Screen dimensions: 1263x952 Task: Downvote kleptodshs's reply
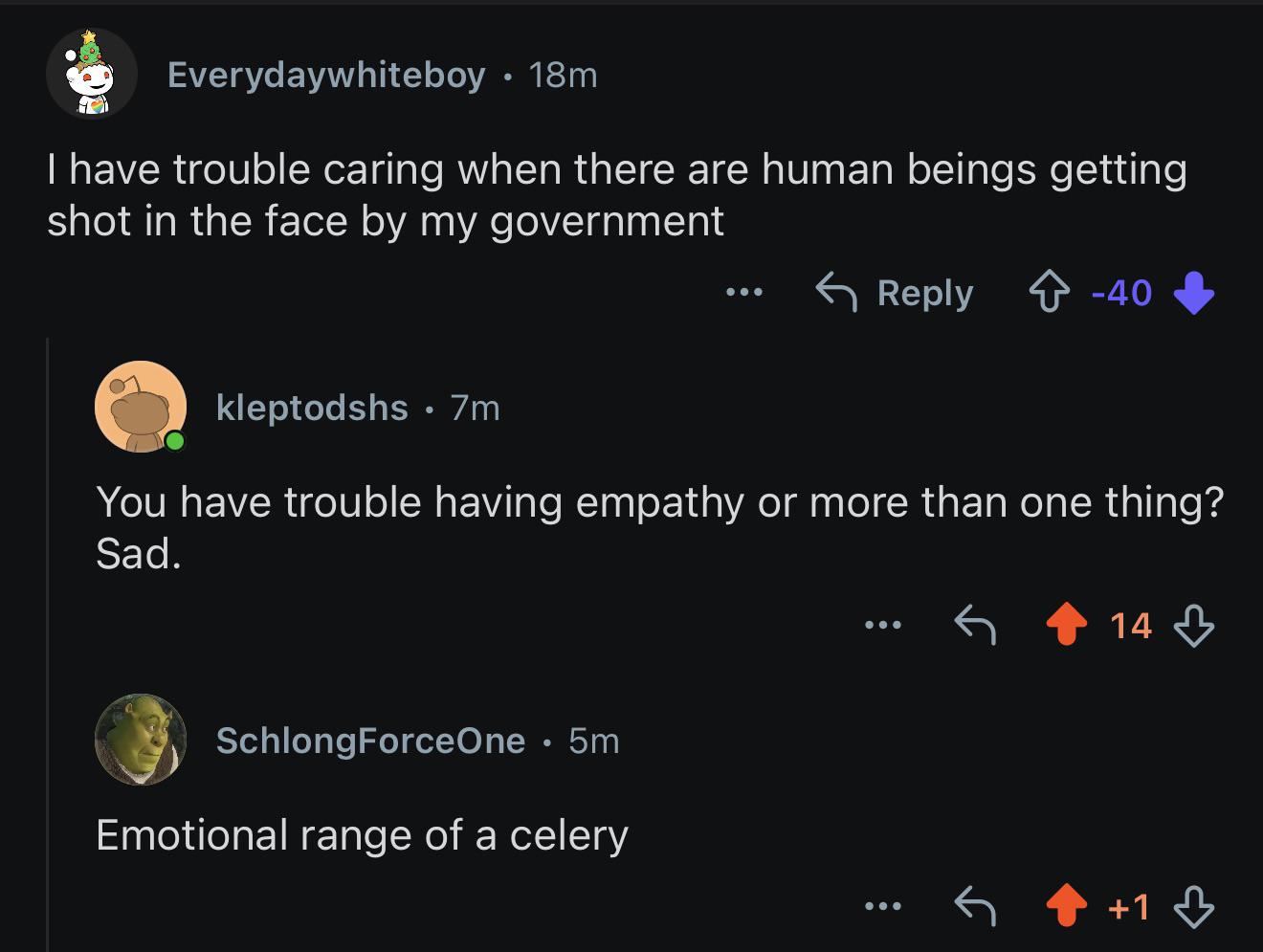(x=1194, y=627)
